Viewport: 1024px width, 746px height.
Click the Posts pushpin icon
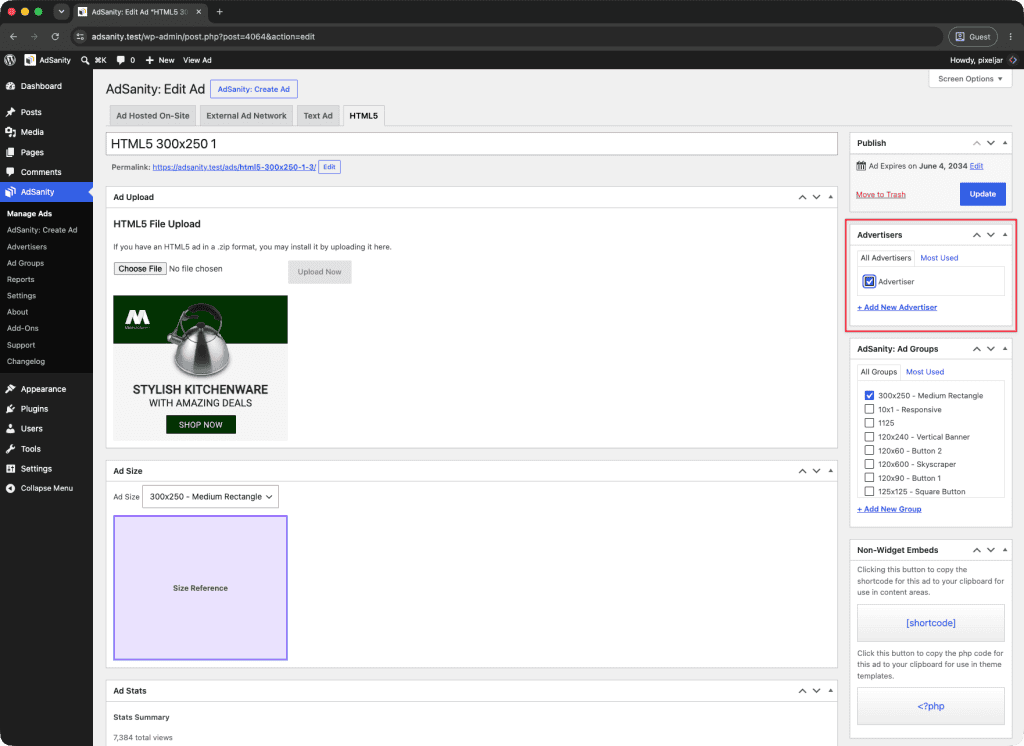tap(10, 112)
